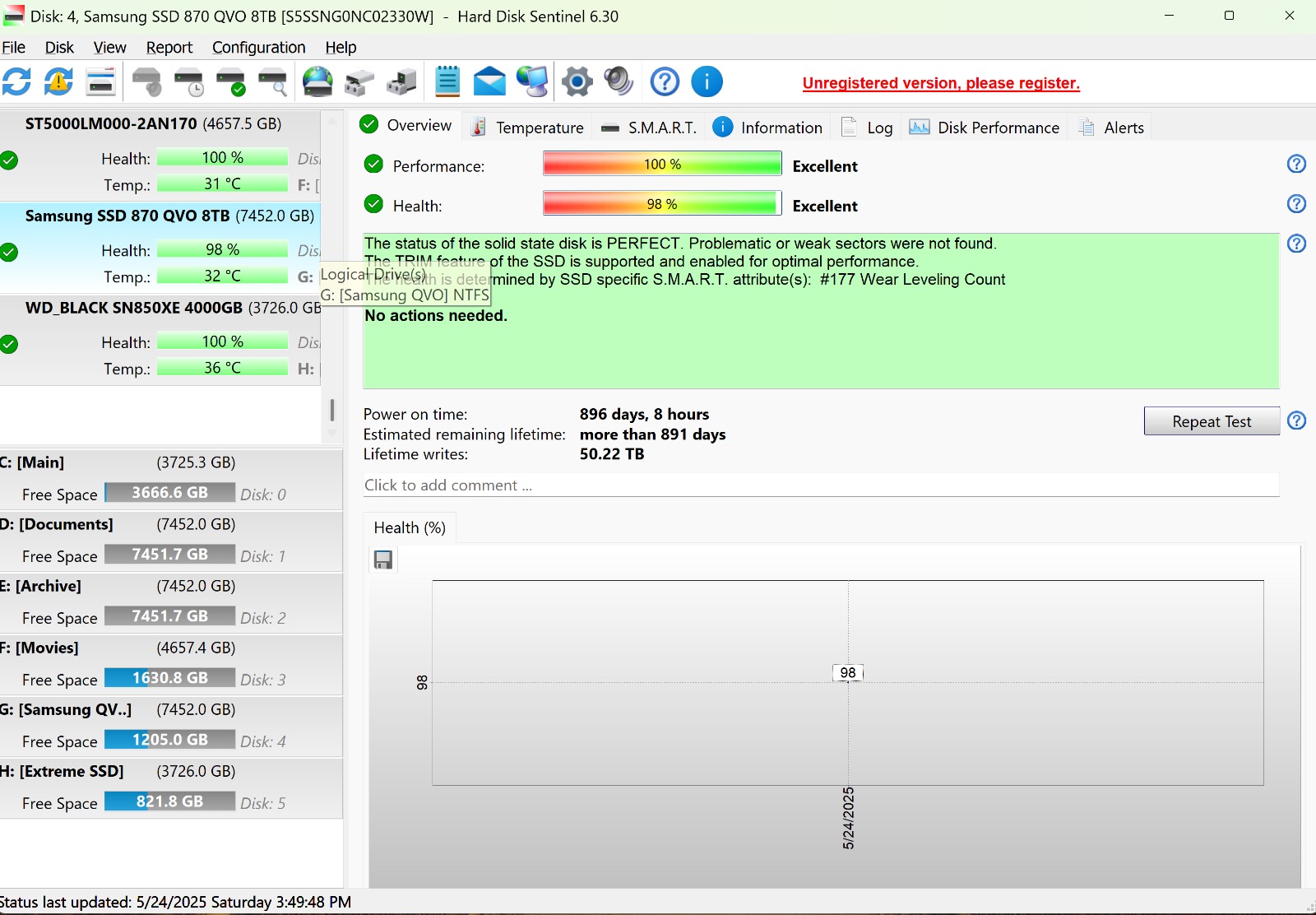Click the help icon beside Health bar
The image size is (1316, 915).
(x=1296, y=203)
